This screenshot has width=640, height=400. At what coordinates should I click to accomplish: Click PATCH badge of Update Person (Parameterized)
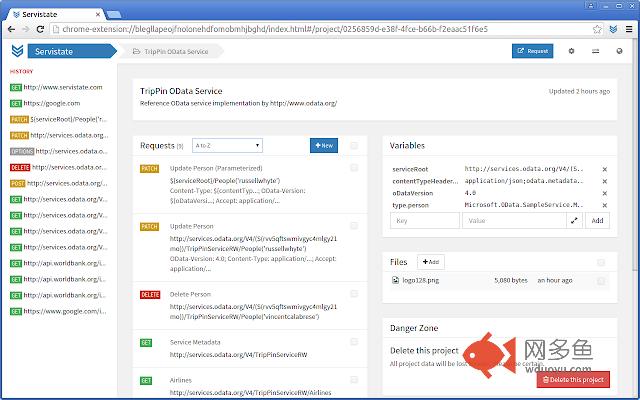[x=149, y=169]
